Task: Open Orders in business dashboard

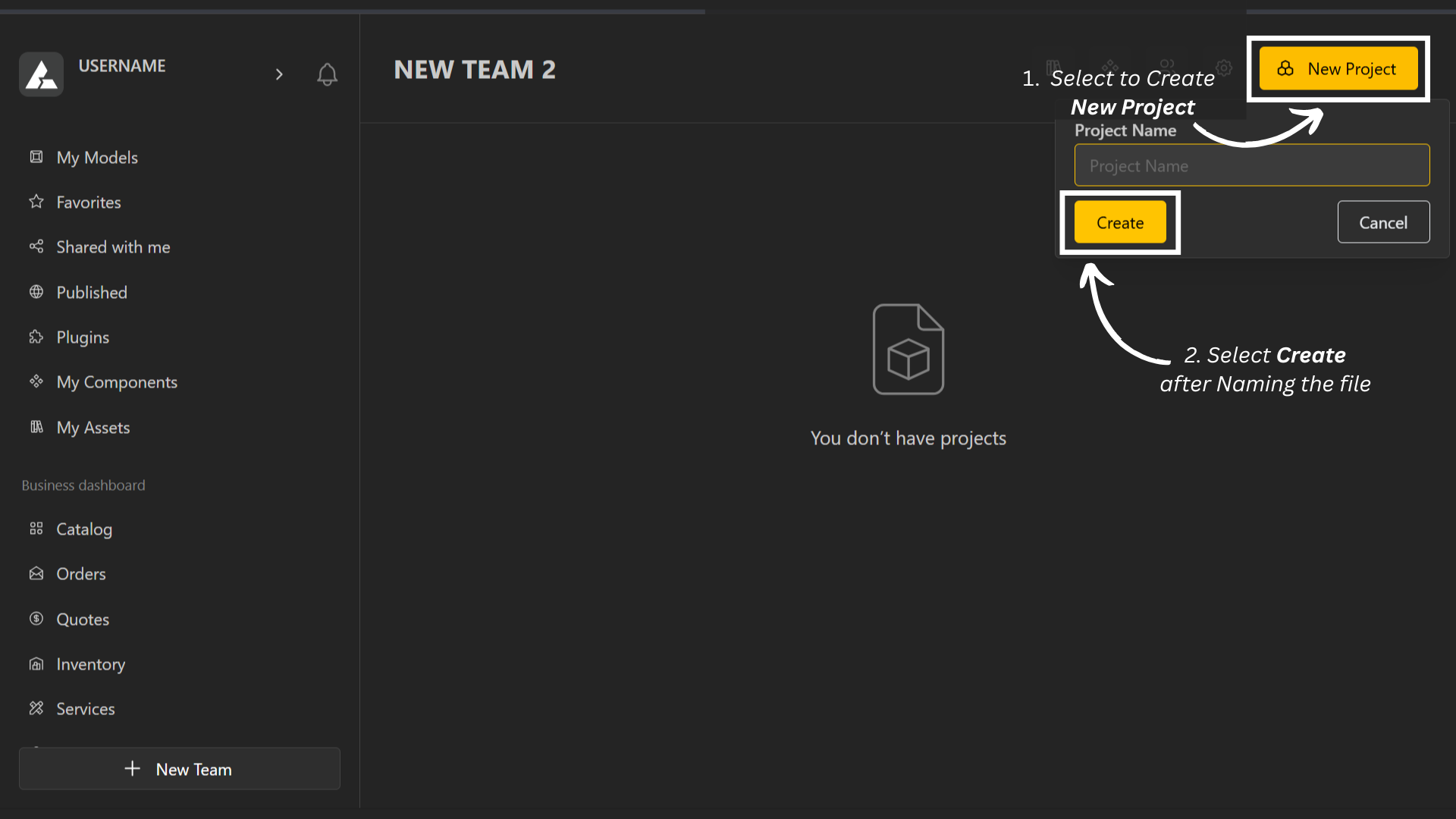Action: coord(81,574)
